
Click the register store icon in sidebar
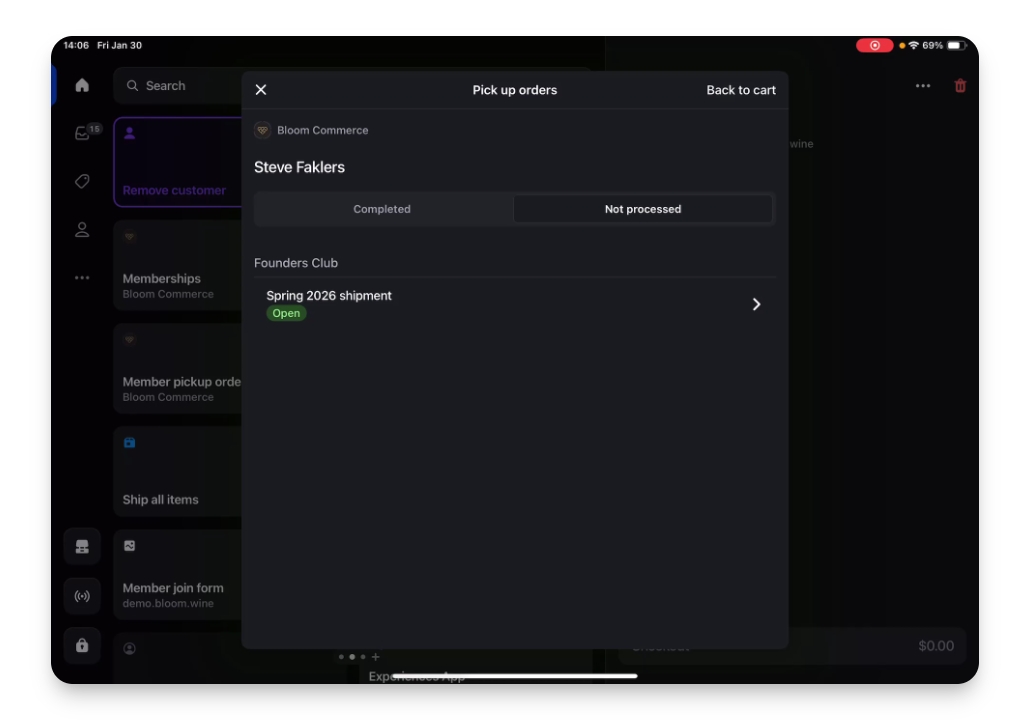82,547
